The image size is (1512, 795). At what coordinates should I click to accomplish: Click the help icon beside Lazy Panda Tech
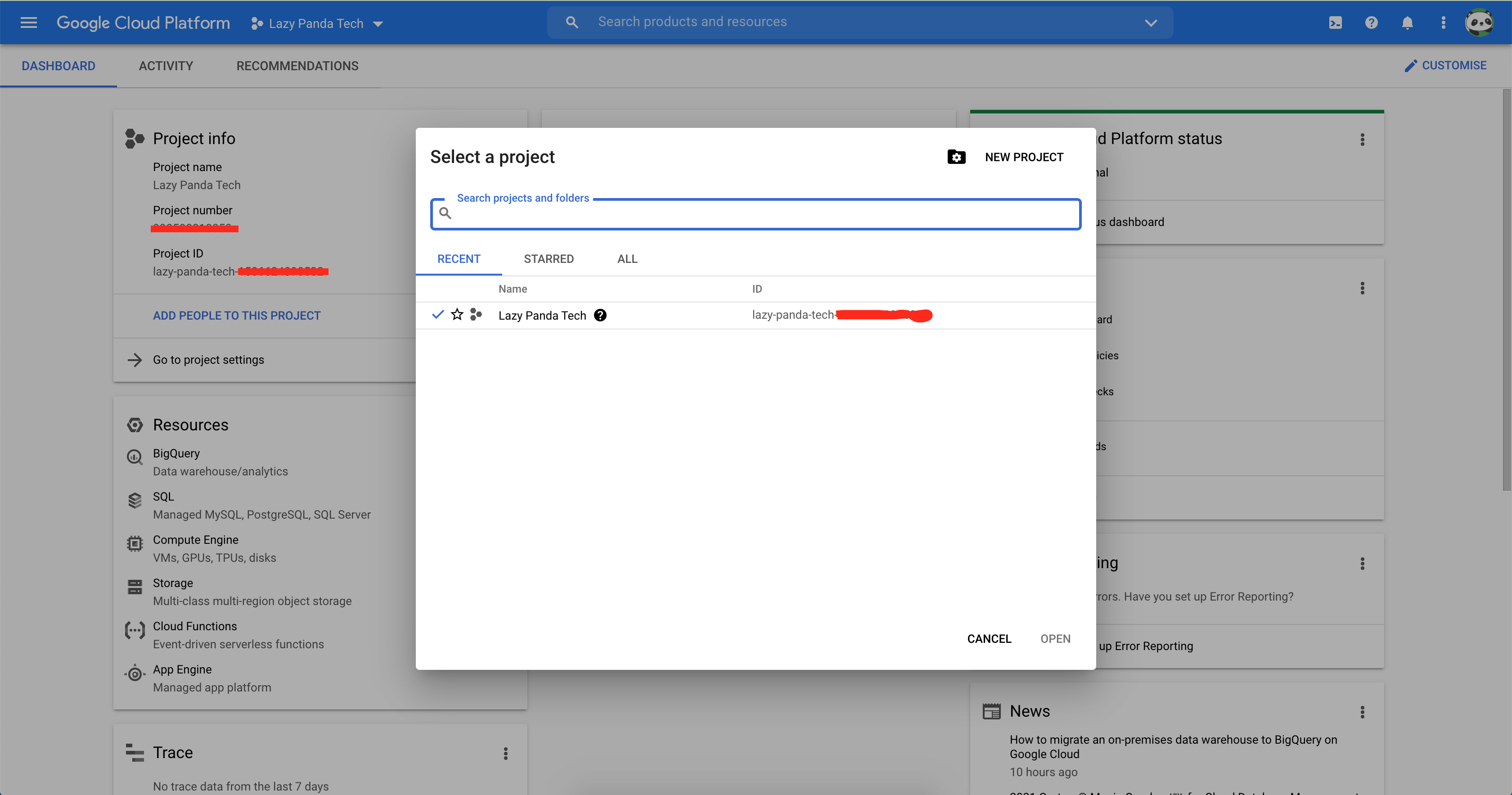click(x=600, y=315)
